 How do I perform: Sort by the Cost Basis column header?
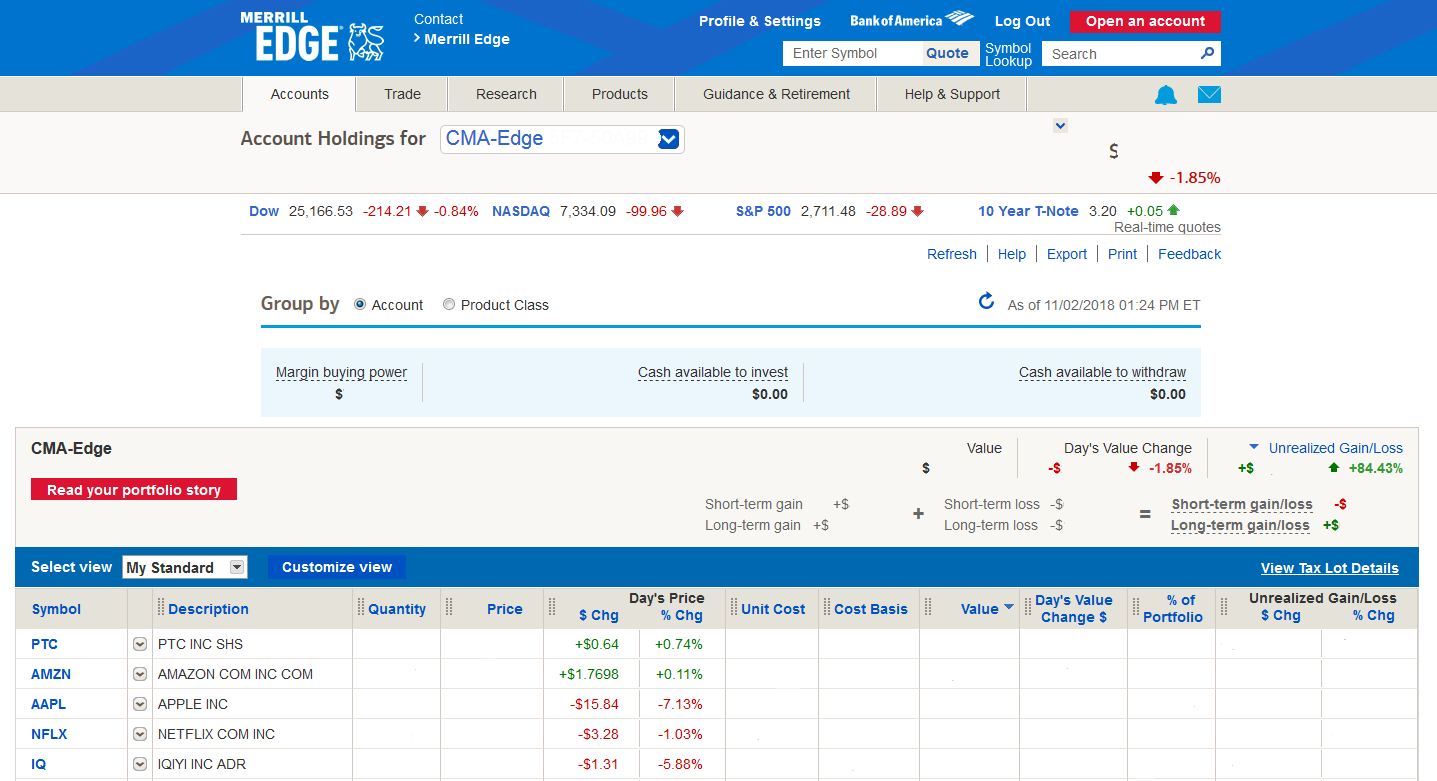(871, 609)
